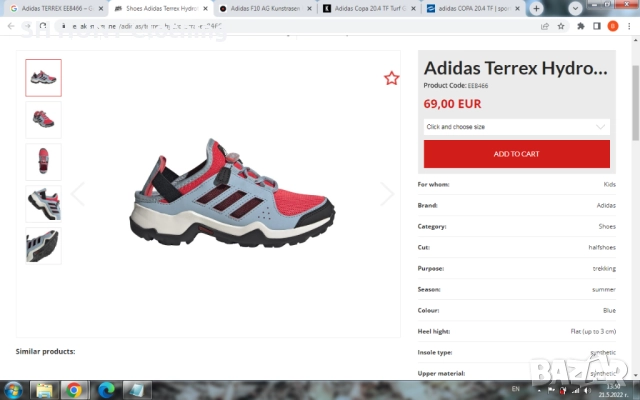Screen dimensions: 640x400
Task: Switch to the adidas COPA 20.4 TF tab
Action: [473, 8]
